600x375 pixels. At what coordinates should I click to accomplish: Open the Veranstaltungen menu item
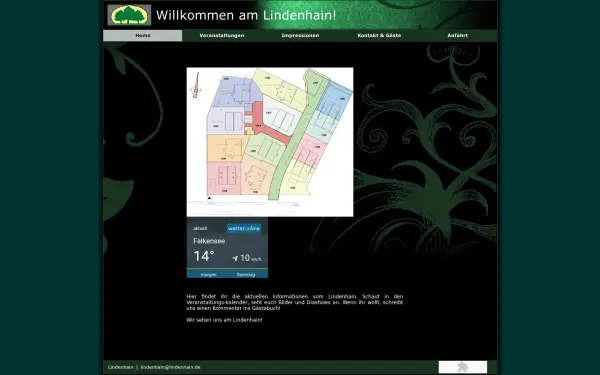pyautogui.click(x=222, y=35)
